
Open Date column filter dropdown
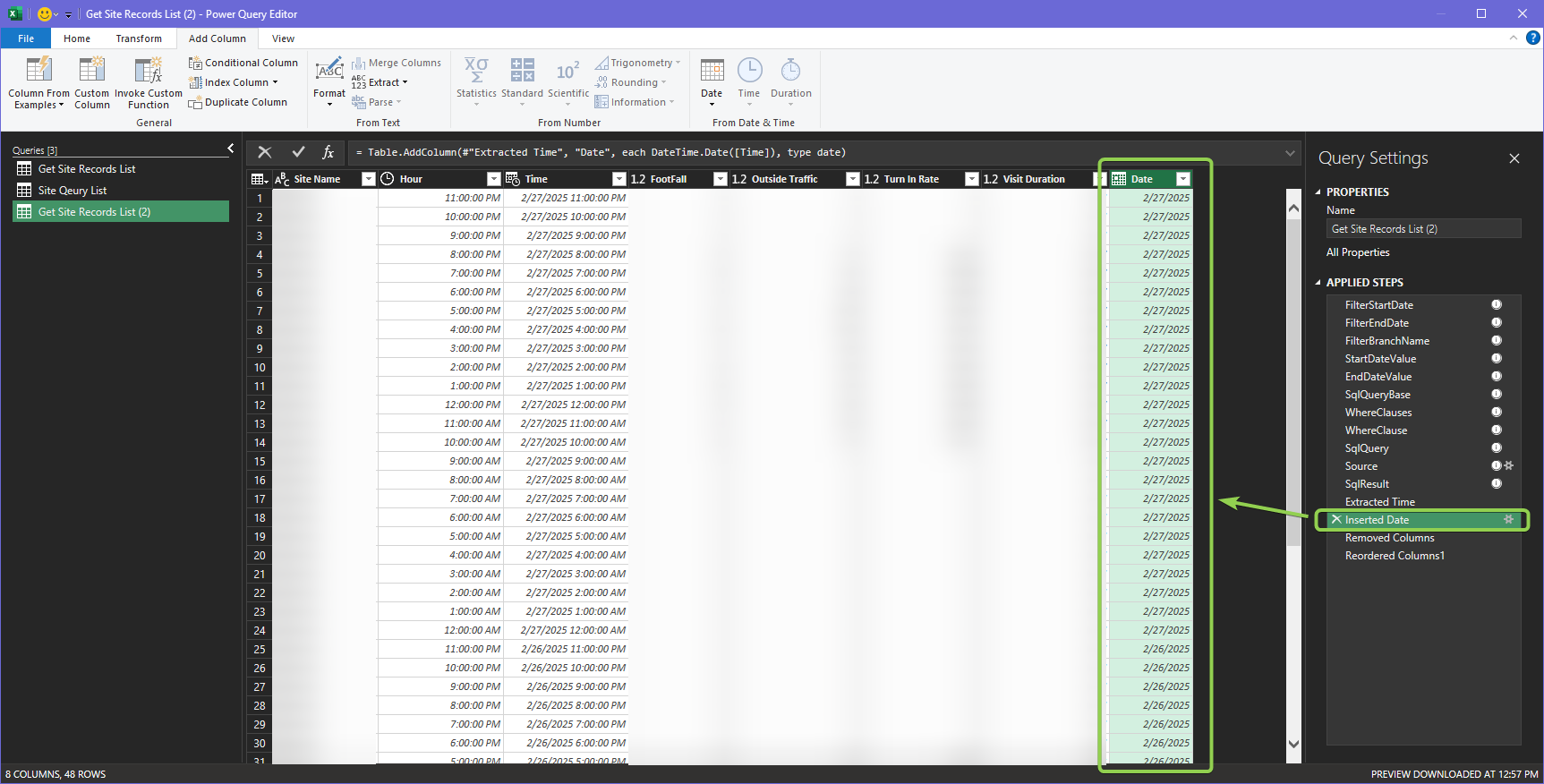pos(1182,179)
